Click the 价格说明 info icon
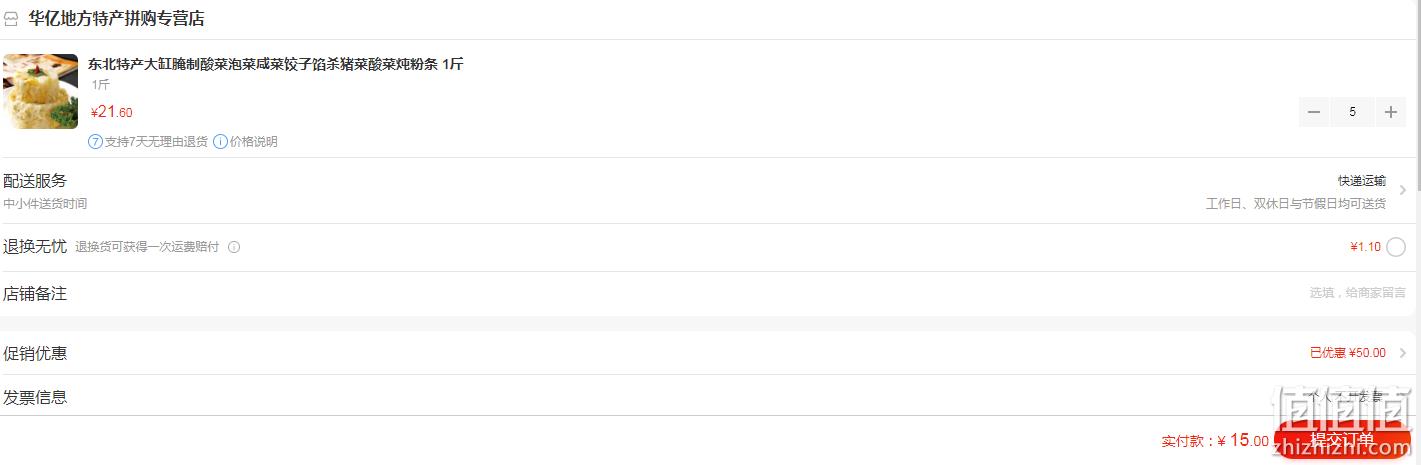Viewport: 1421px width, 465px height. 220,142
